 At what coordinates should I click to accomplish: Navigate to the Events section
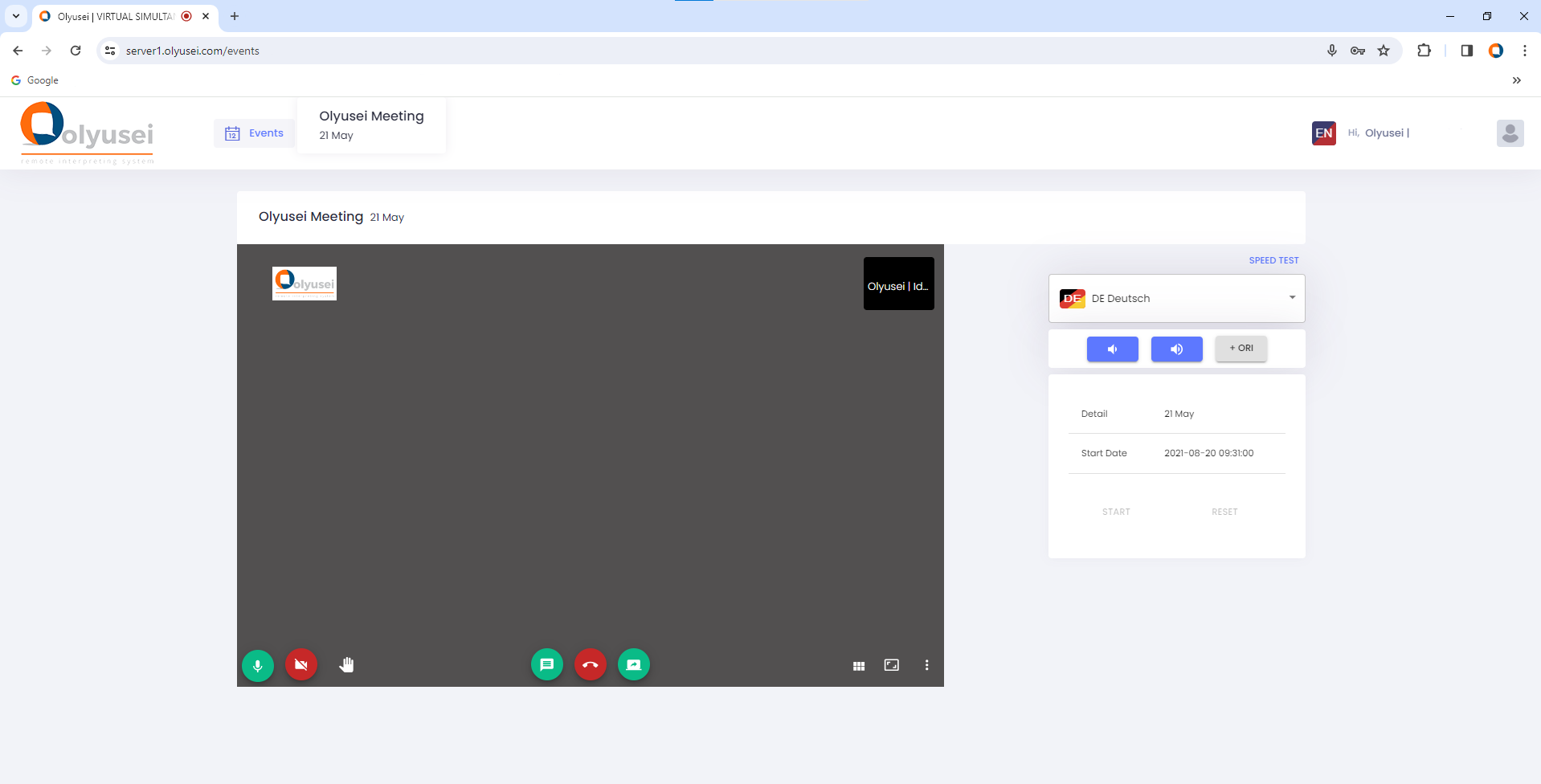254,133
